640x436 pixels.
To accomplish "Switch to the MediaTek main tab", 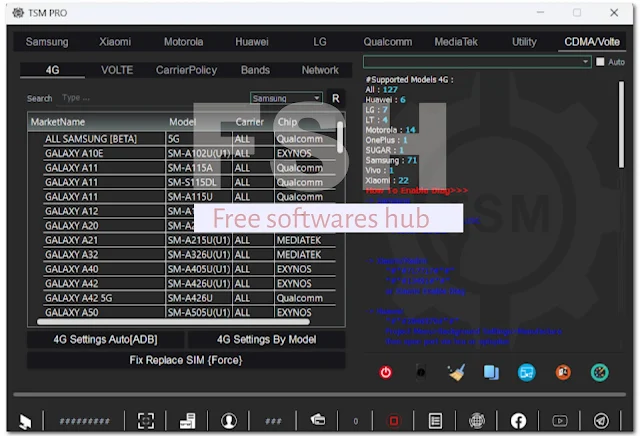I will click(x=456, y=42).
